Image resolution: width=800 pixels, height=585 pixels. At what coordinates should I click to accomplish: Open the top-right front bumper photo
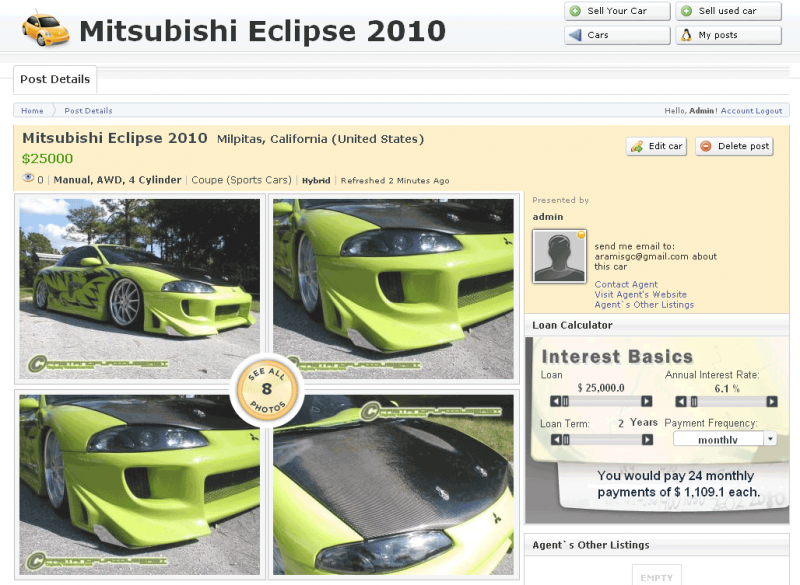click(393, 288)
